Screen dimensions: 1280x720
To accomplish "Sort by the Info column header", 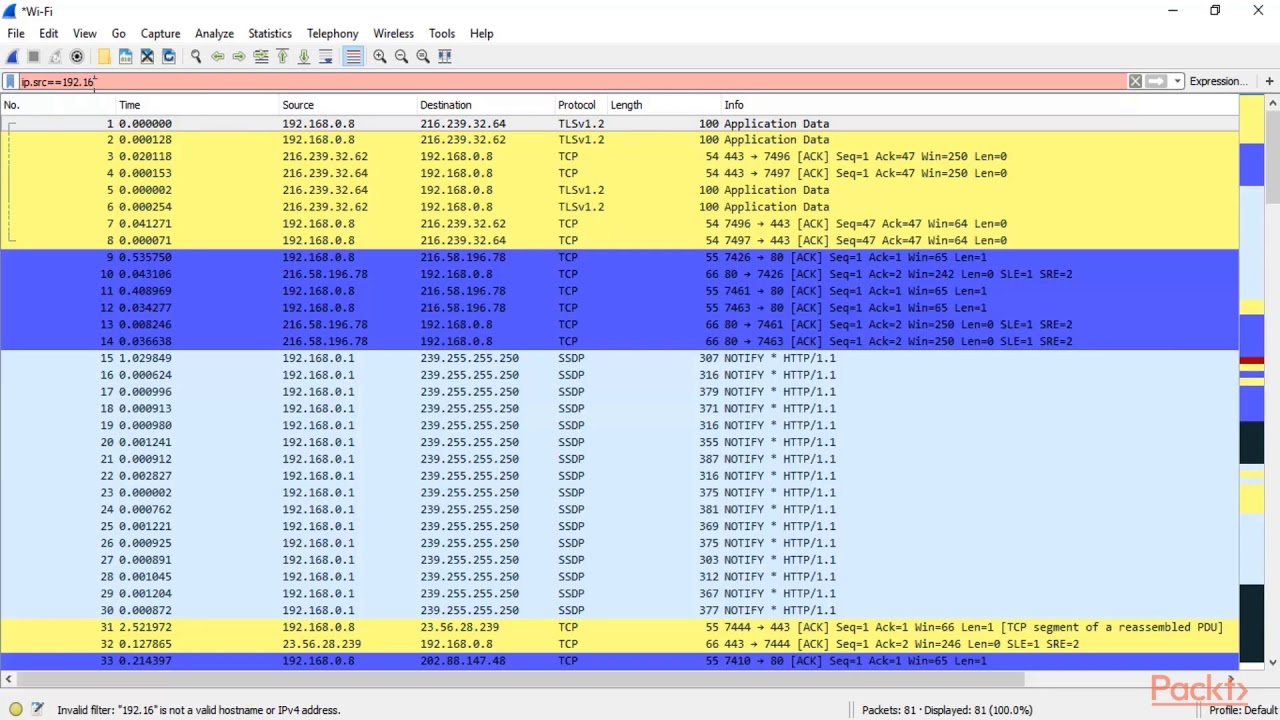I will 980,105.
